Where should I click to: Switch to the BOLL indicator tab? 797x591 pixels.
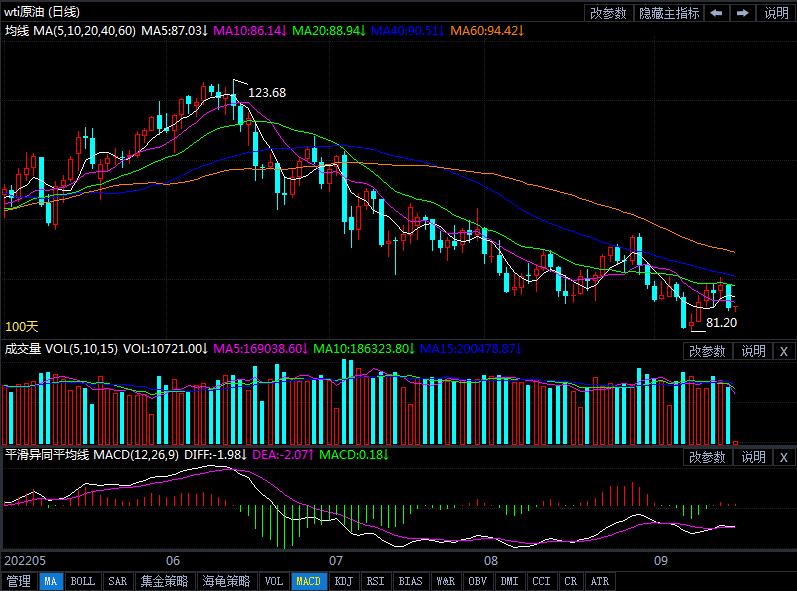[x=83, y=581]
